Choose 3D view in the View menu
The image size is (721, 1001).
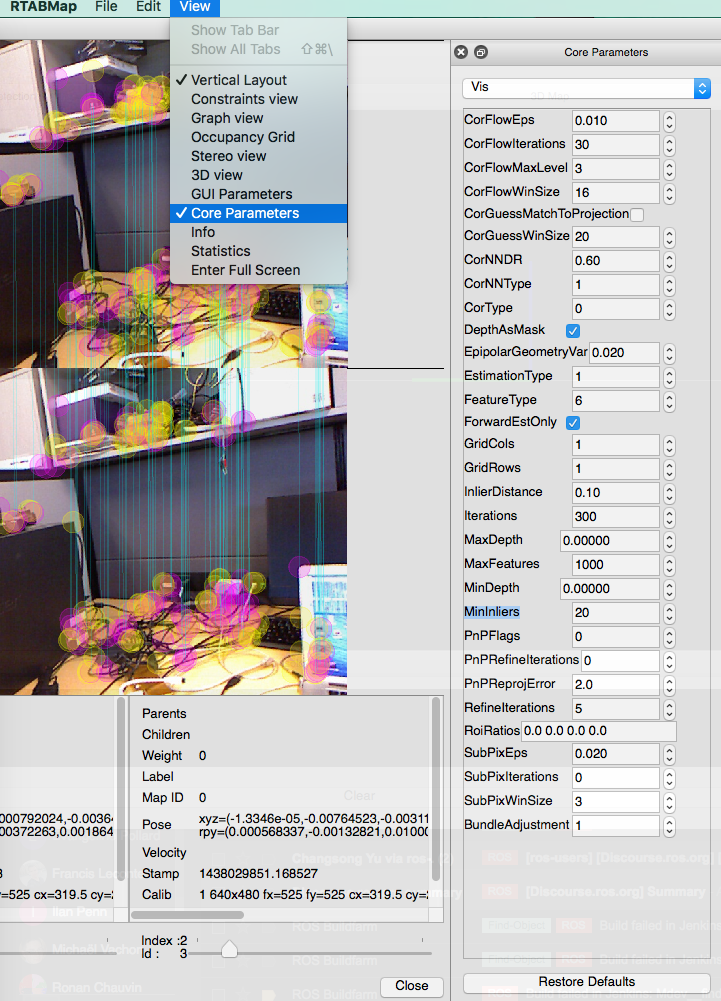(x=217, y=175)
